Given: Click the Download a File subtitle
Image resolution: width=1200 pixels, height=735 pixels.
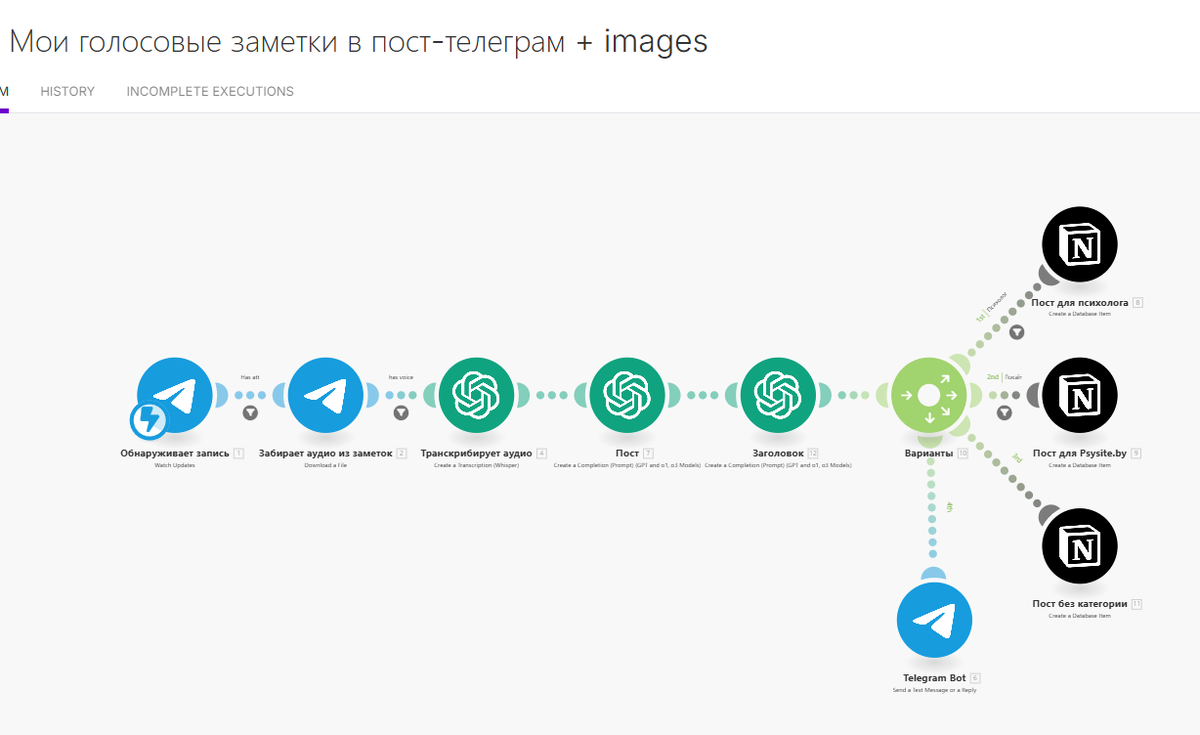Looking at the screenshot, I should pyautogui.click(x=326, y=466).
